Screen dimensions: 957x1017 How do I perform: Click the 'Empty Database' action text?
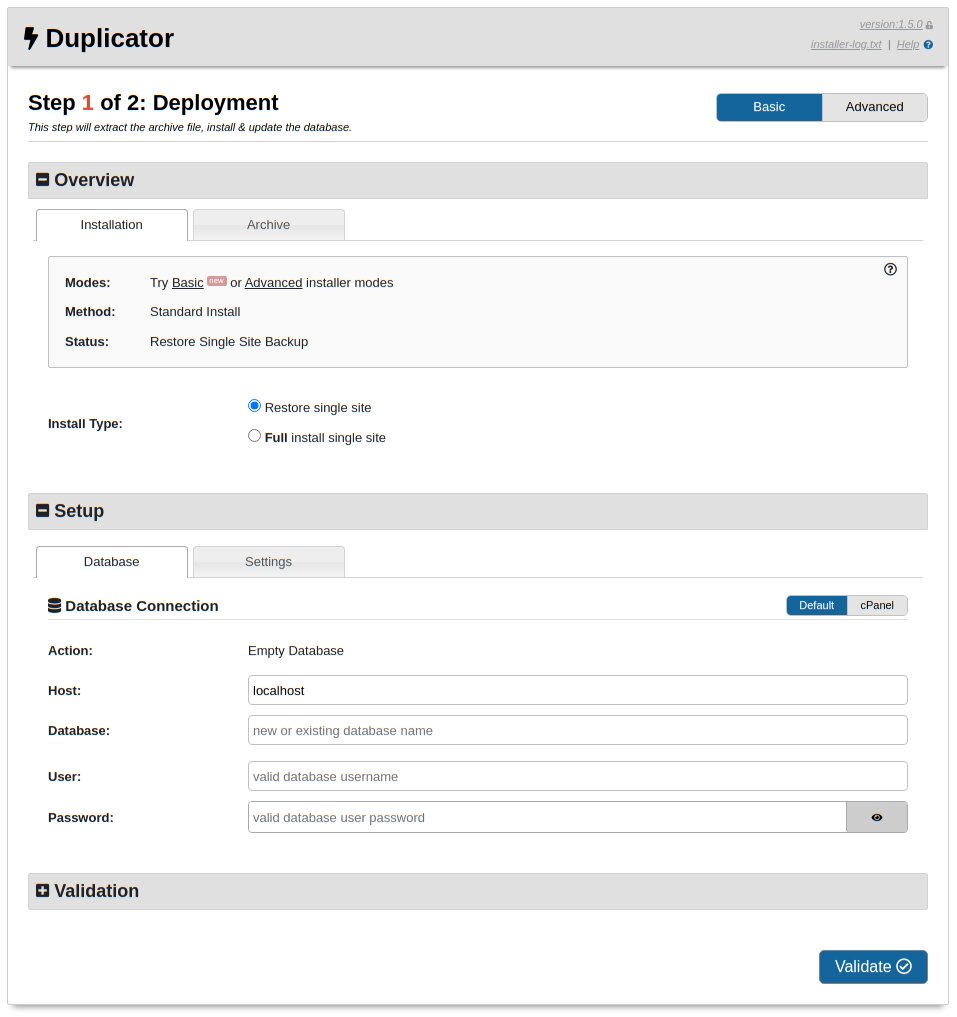(296, 651)
